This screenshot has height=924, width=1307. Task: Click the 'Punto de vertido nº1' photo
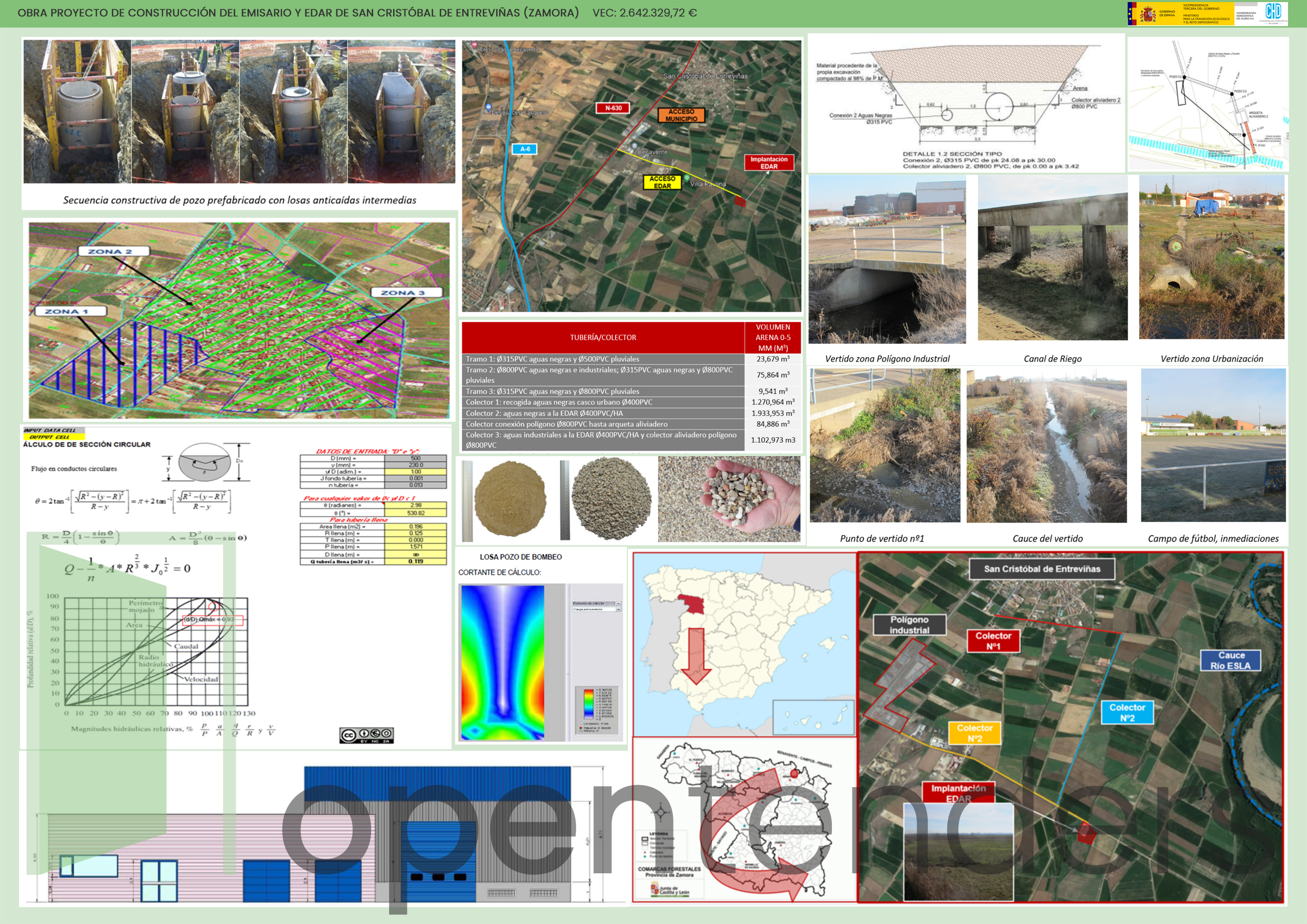point(885,445)
